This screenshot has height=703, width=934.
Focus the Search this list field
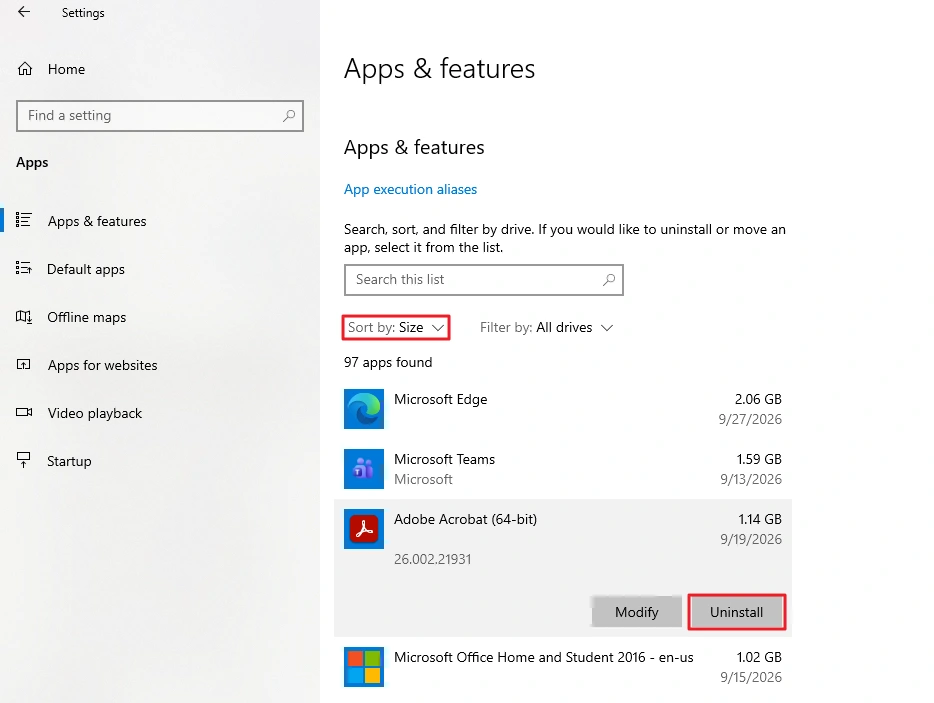(x=484, y=280)
